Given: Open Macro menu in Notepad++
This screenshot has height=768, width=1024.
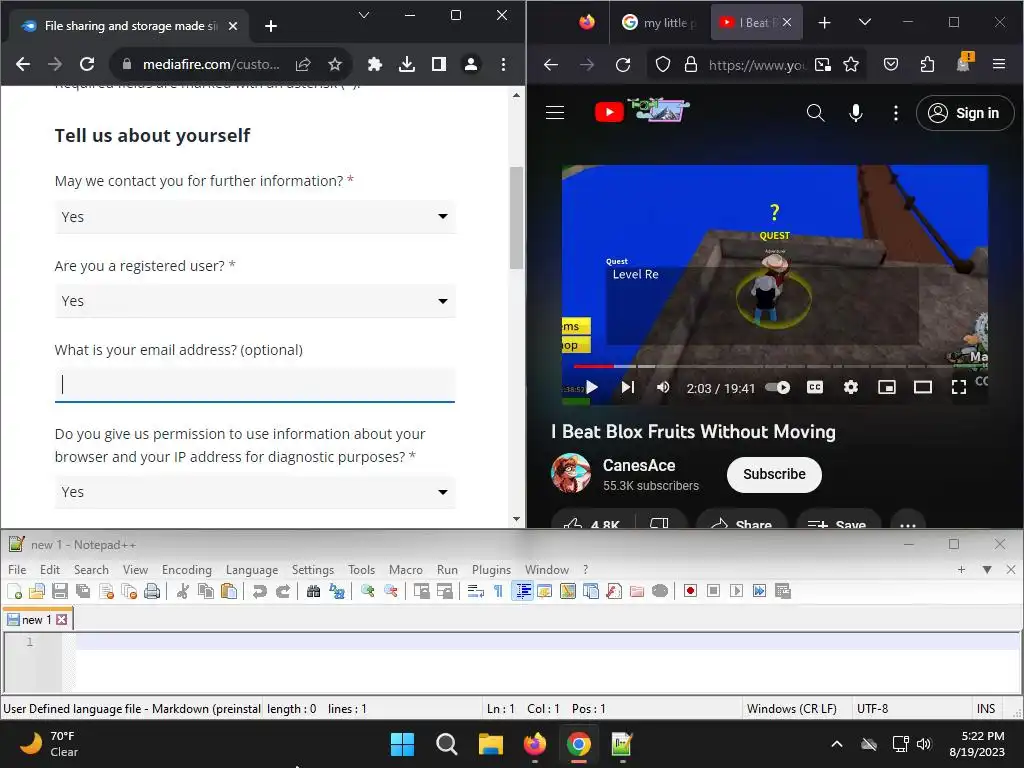Looking at the screenshot, I should [x=406, y=569].
